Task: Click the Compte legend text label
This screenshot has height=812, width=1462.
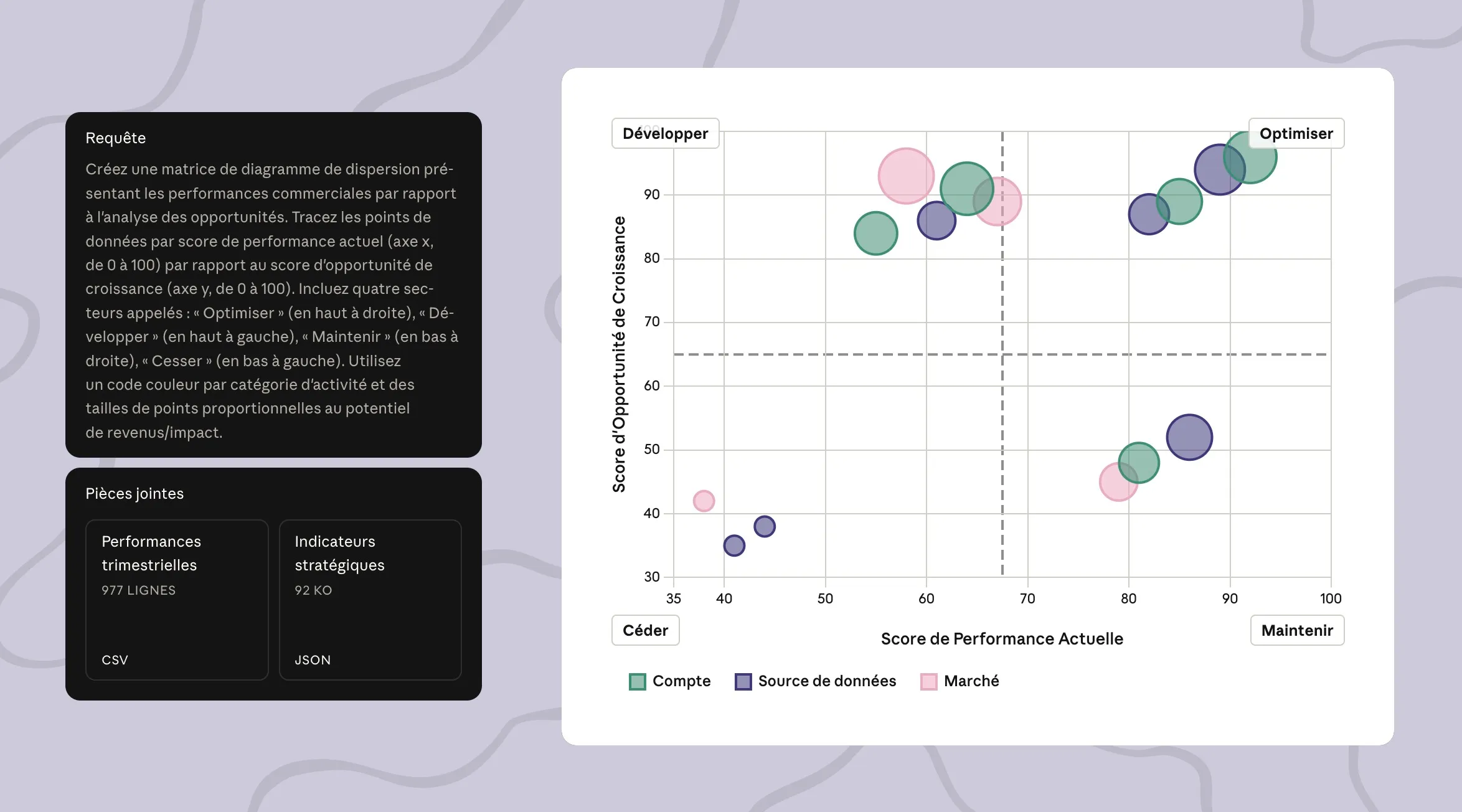Action: tap(681, 681)
